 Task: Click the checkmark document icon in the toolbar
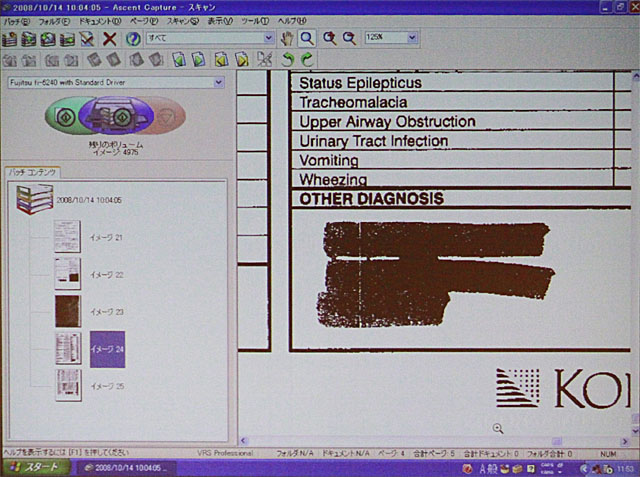pyautogui.click(x=87, y=39)
